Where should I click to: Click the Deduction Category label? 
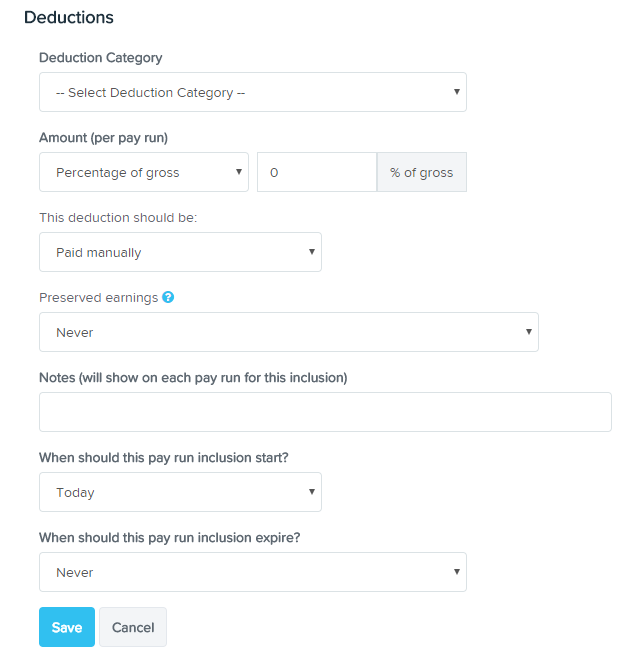click(x=100, y=57)
